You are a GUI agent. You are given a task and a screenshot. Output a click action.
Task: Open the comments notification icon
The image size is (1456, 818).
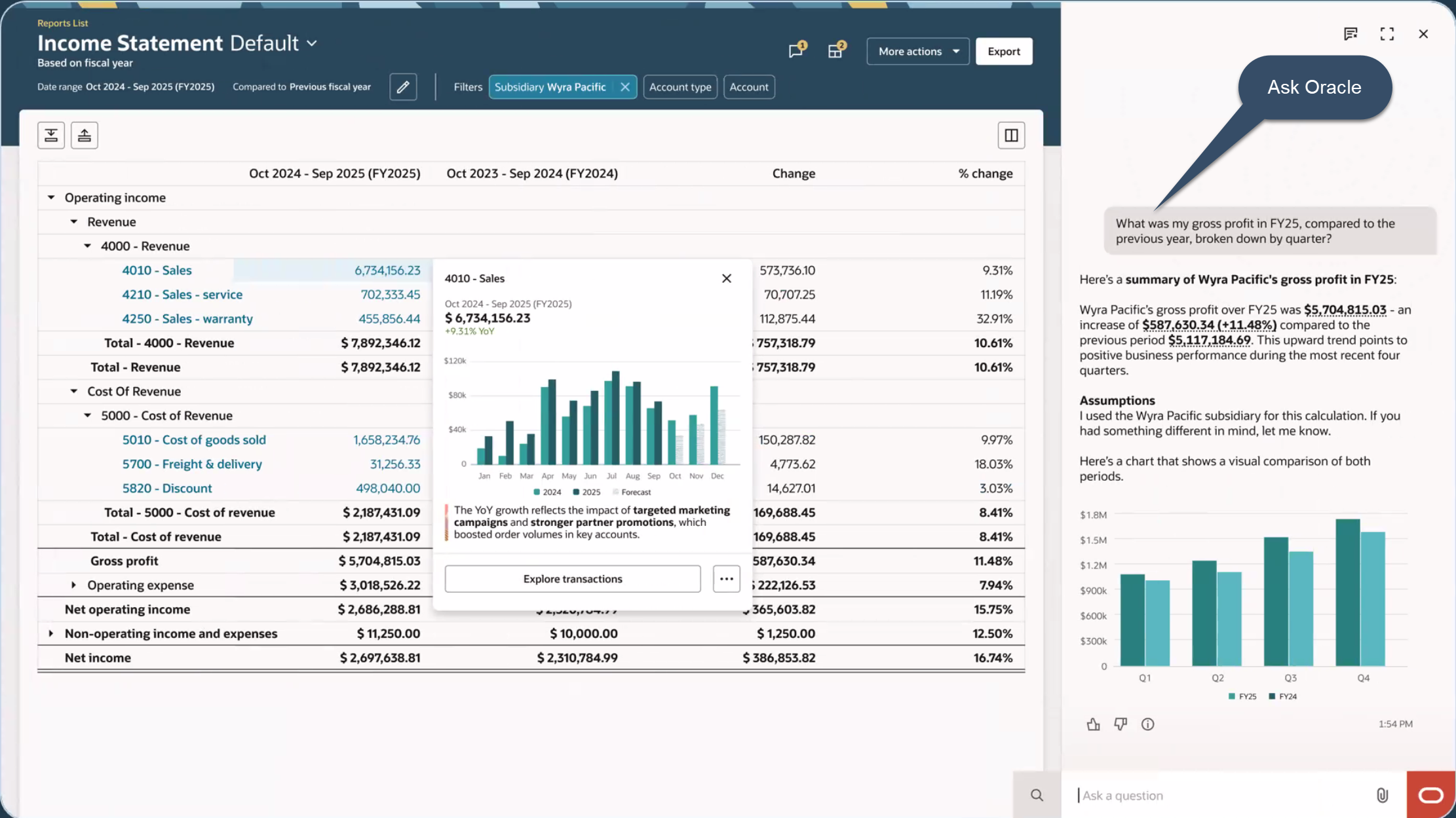[x=796, y=51]
